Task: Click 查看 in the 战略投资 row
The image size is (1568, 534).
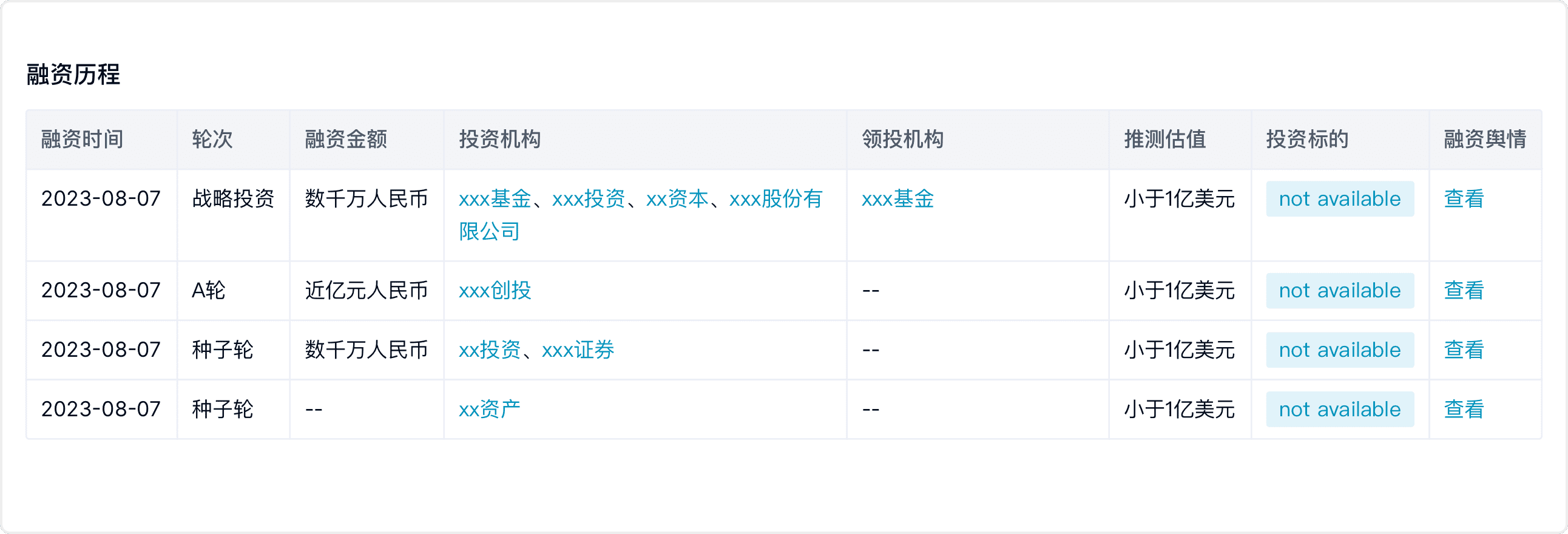Action: pos(1463,199)
